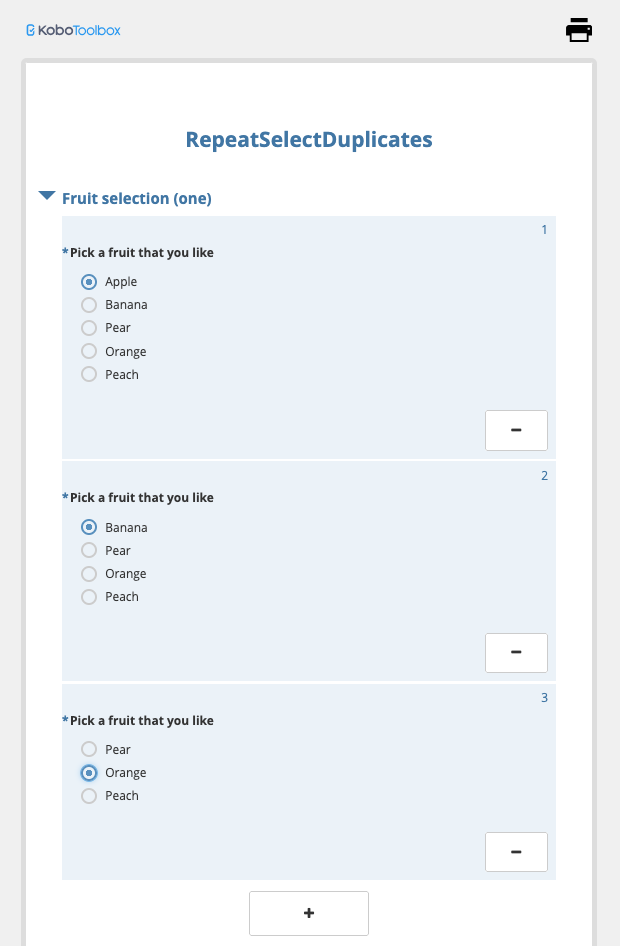Click the printer icon
620x946 pixels.
click(x=578, y=30)
